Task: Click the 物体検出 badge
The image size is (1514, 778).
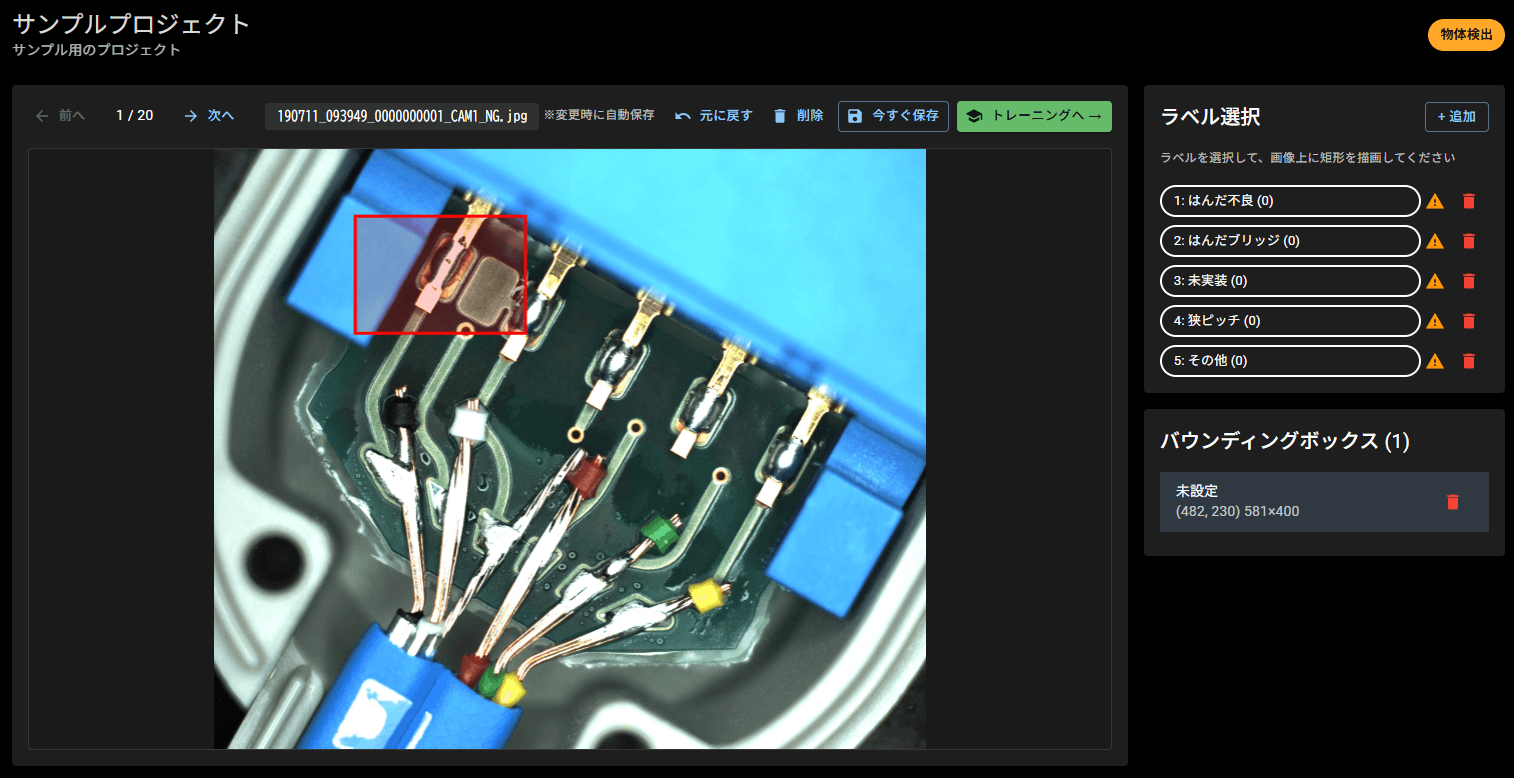Action: coord(1465,35)
